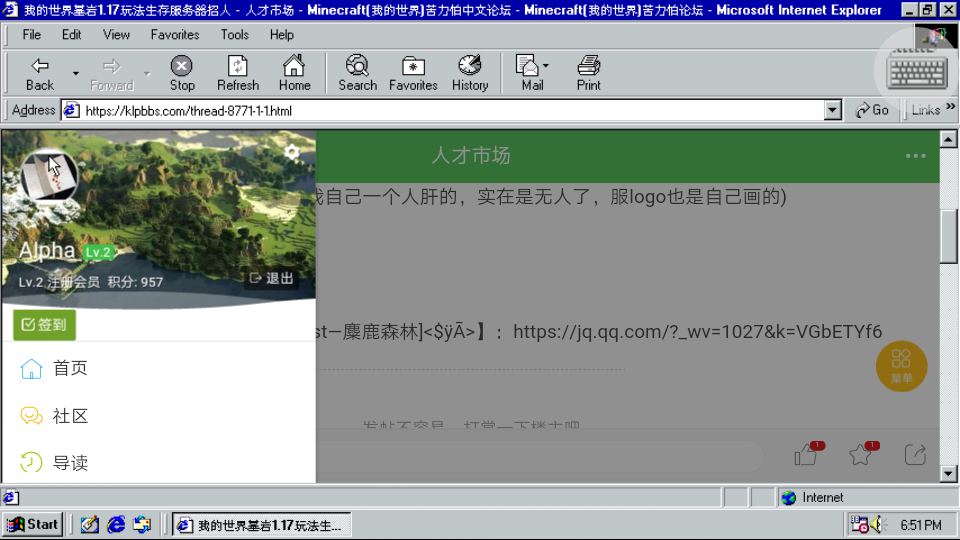
Task: Click the Stop toolbar button
Action: tap(182, 73)
